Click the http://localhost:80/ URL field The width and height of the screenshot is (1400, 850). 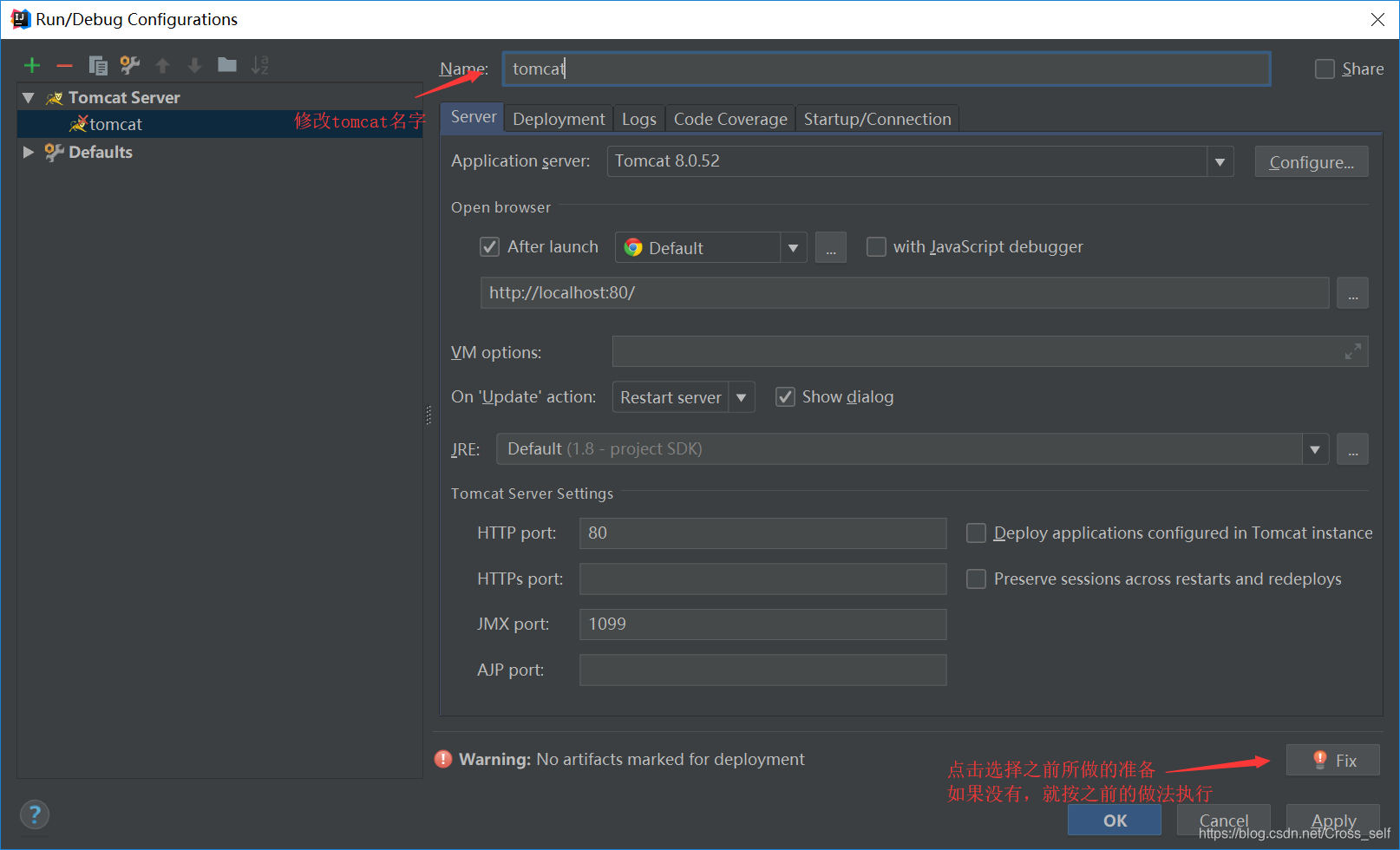click(905, 293)
